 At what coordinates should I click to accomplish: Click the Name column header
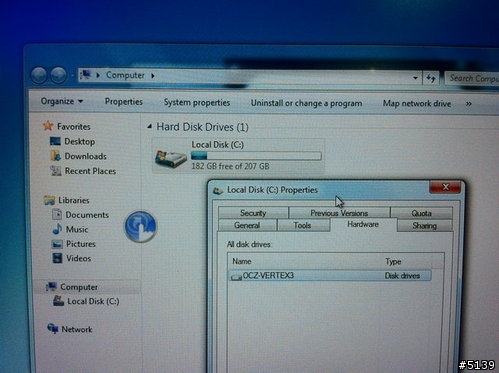coord(242,261)
